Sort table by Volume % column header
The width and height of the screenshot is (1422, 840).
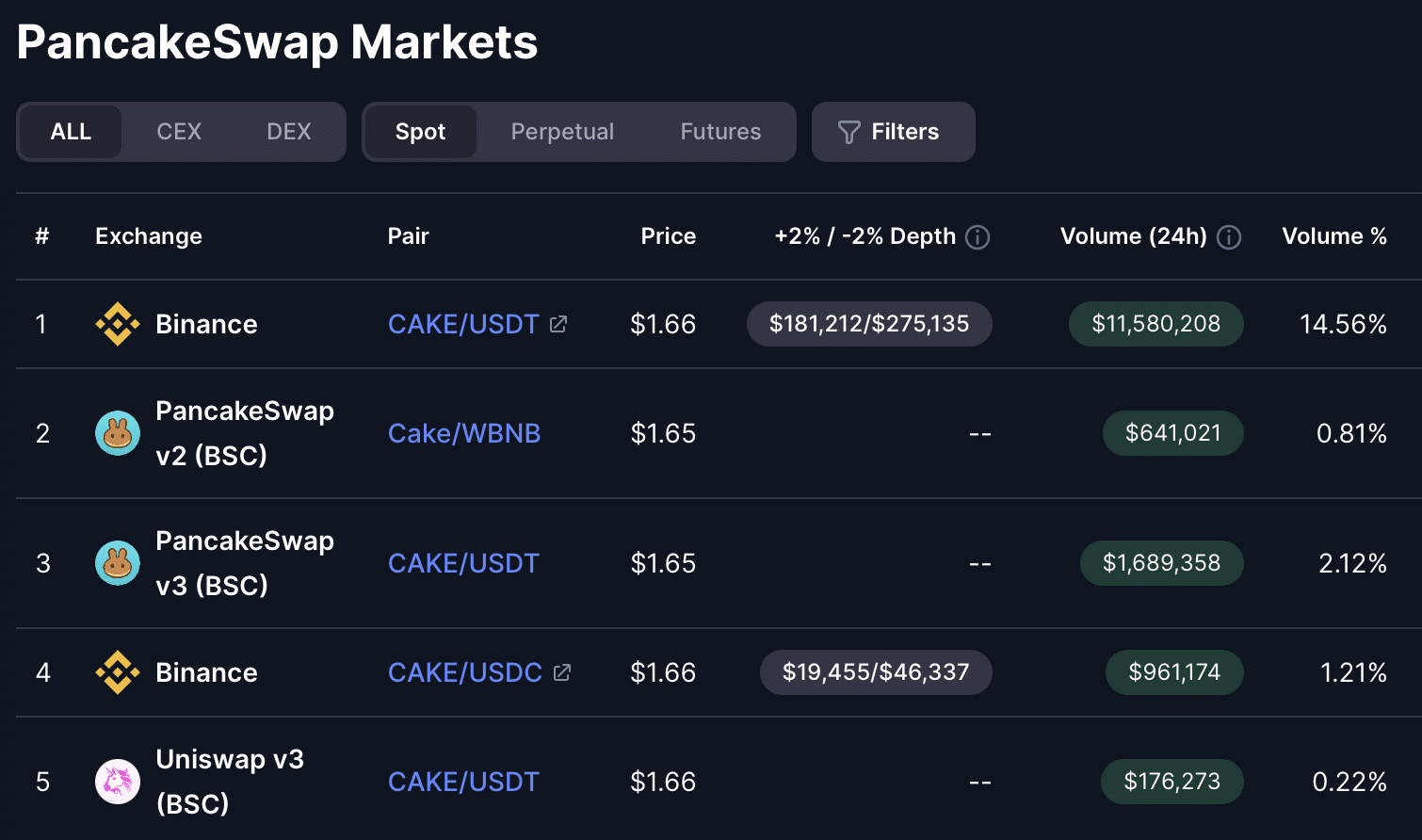pyautogui.click(x=1333, y=236)
